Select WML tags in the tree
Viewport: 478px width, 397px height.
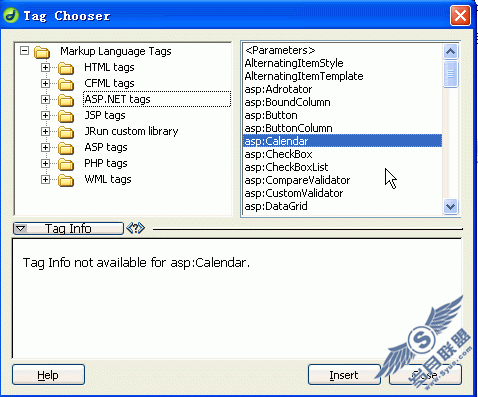(108, 179)
